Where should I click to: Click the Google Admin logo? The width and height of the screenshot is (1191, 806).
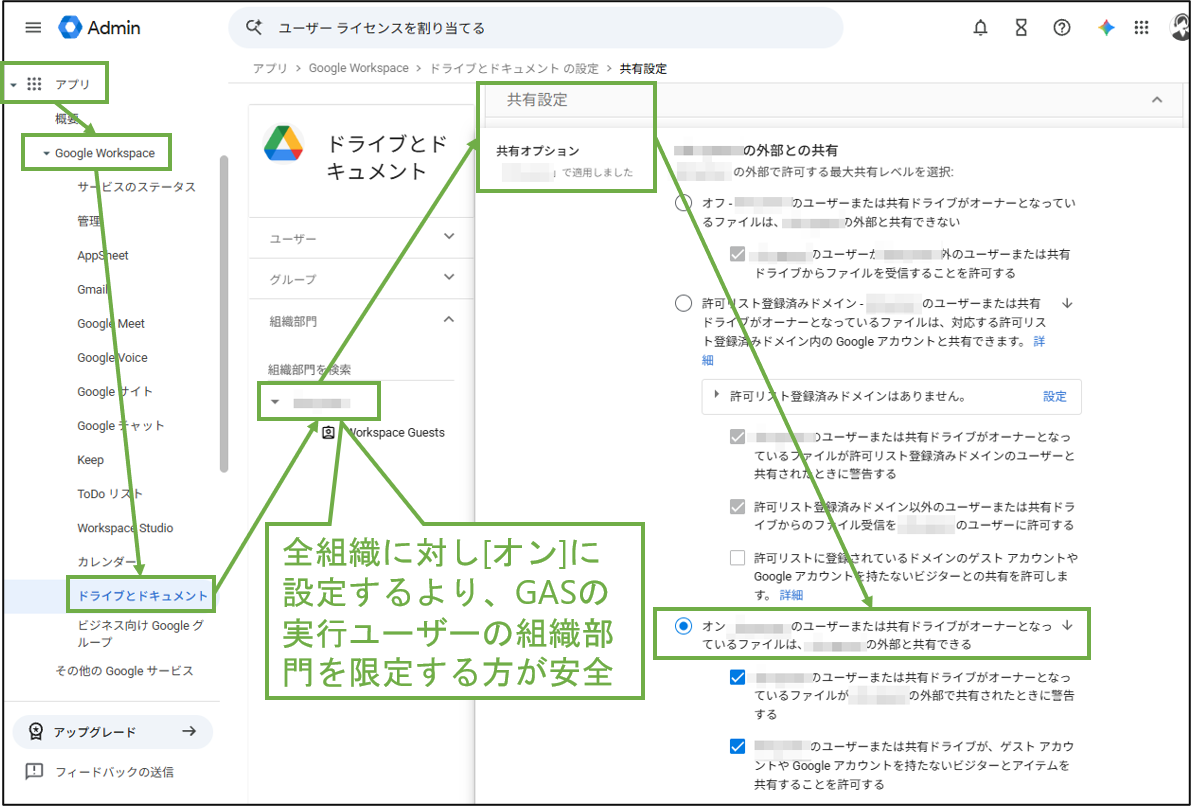point(100,28)
